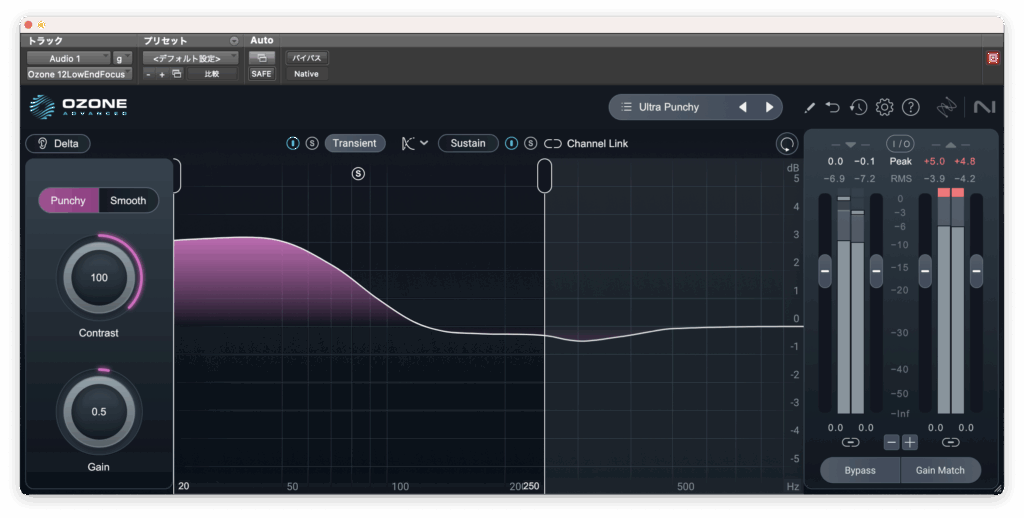This screenshot has height=518, width=1024.
Task: Click the Bypass button in meter panel
Action: (859, 470)
